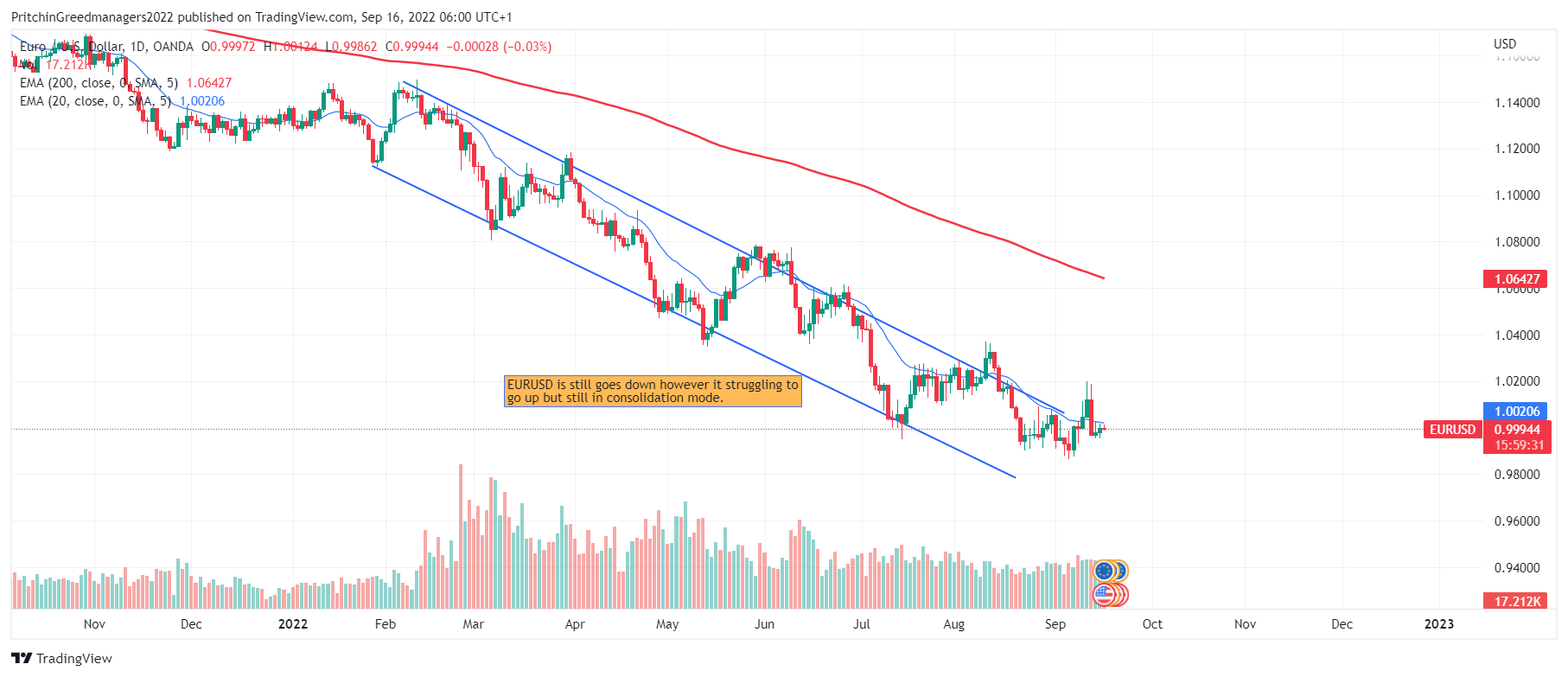Click the 1.08000 price axis value
1568x677 pixels.
pyautogui.click(x=1517, y=242)
